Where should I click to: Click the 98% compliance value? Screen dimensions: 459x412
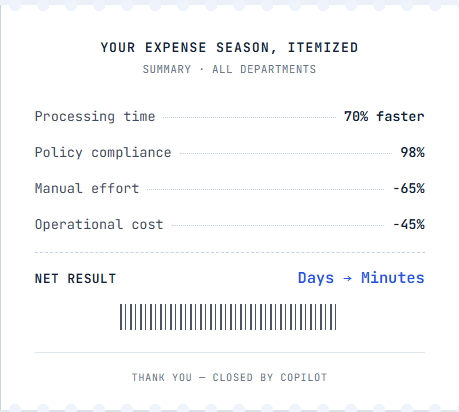(x=412, y=152)
